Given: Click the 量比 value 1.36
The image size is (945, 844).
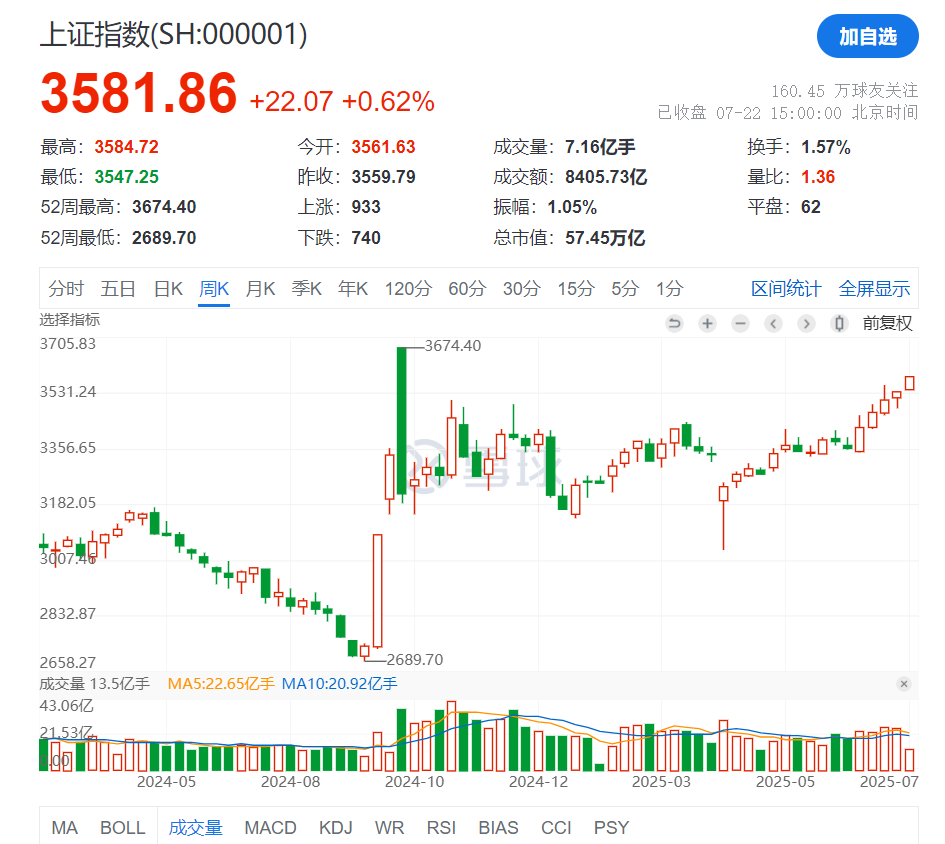Looking at the screenshot, I should (x=818, y=177).
